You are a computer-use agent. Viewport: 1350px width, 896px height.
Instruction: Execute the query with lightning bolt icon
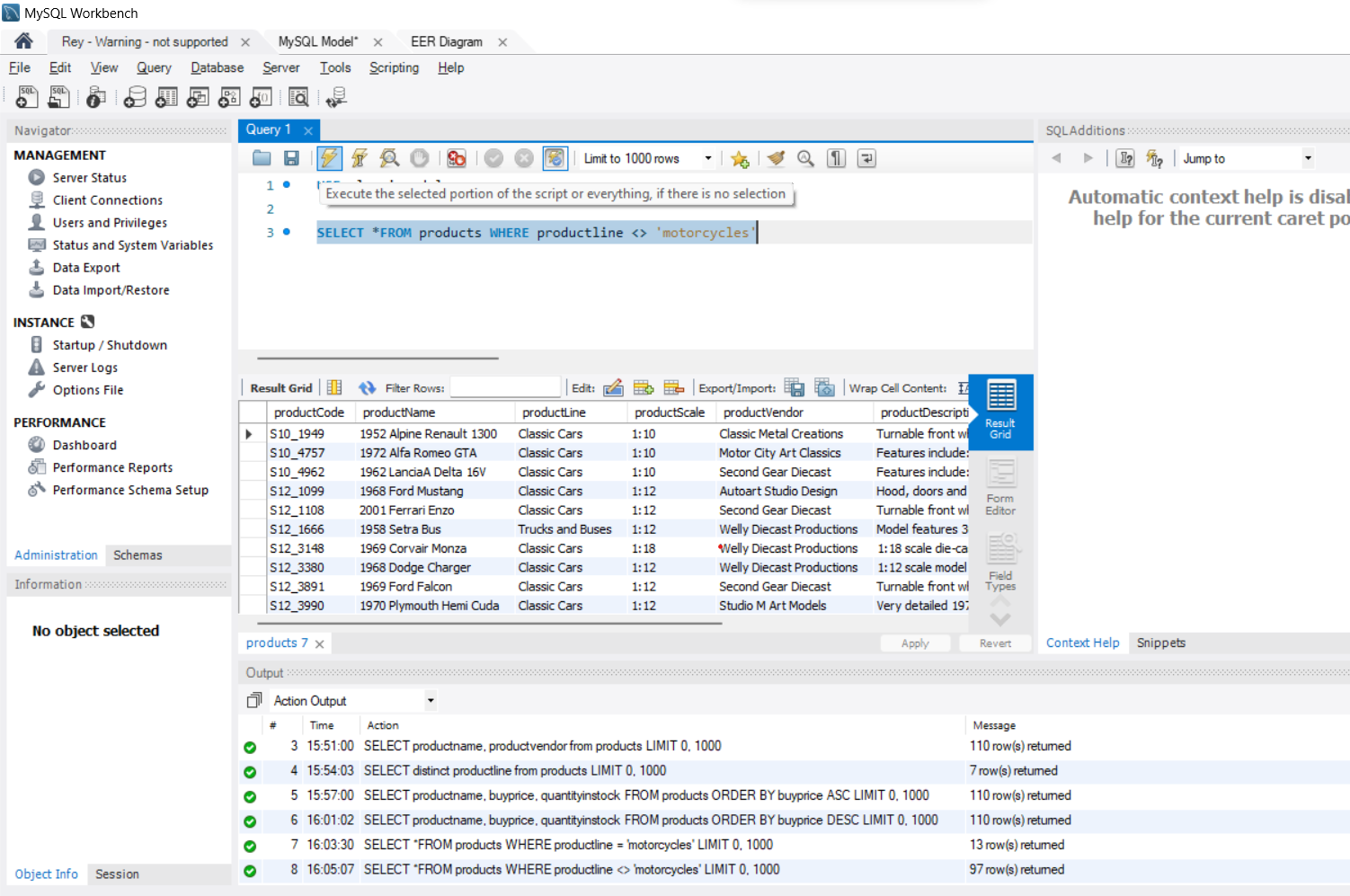(x=329, y=158)
